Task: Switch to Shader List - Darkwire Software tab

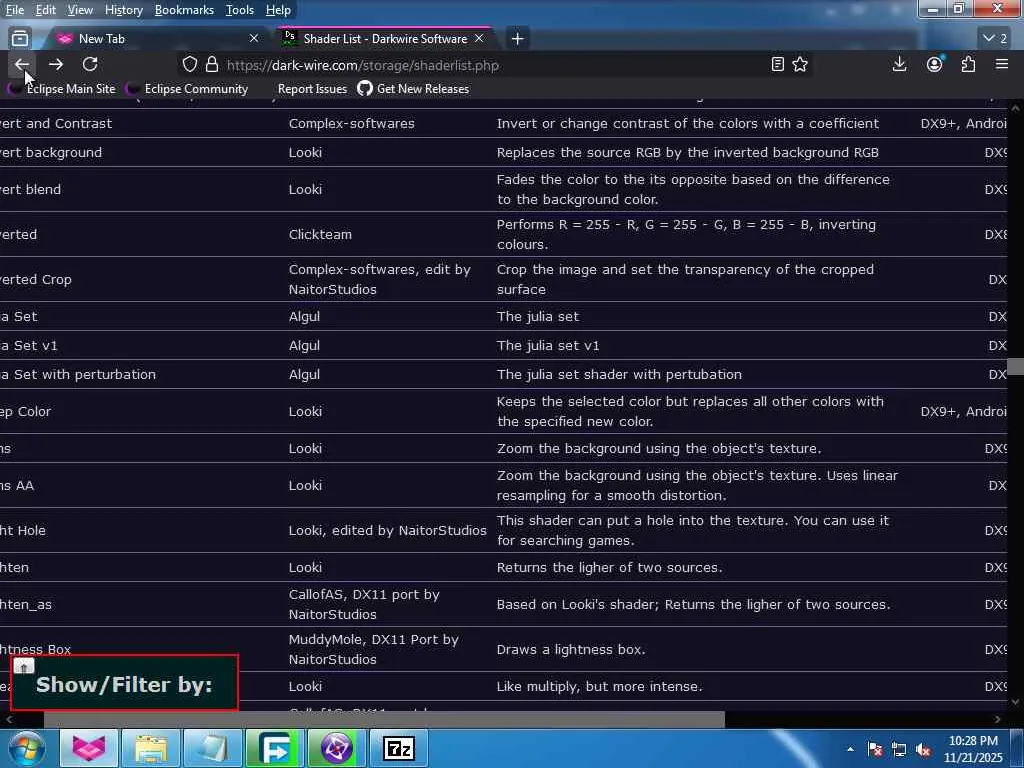Action: point(385,39)
